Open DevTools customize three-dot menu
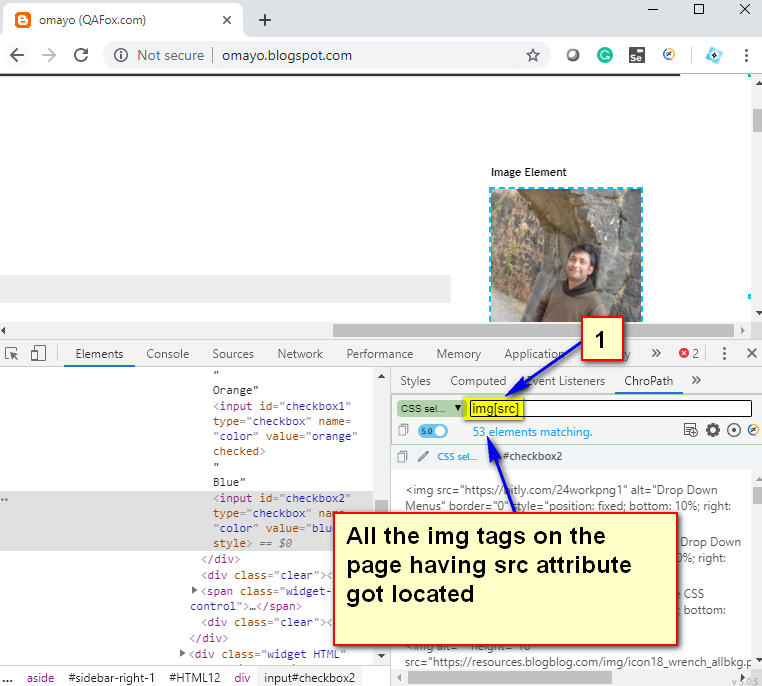Image resolution: width=762 pixels, height=686 pixels. point(724,353)
